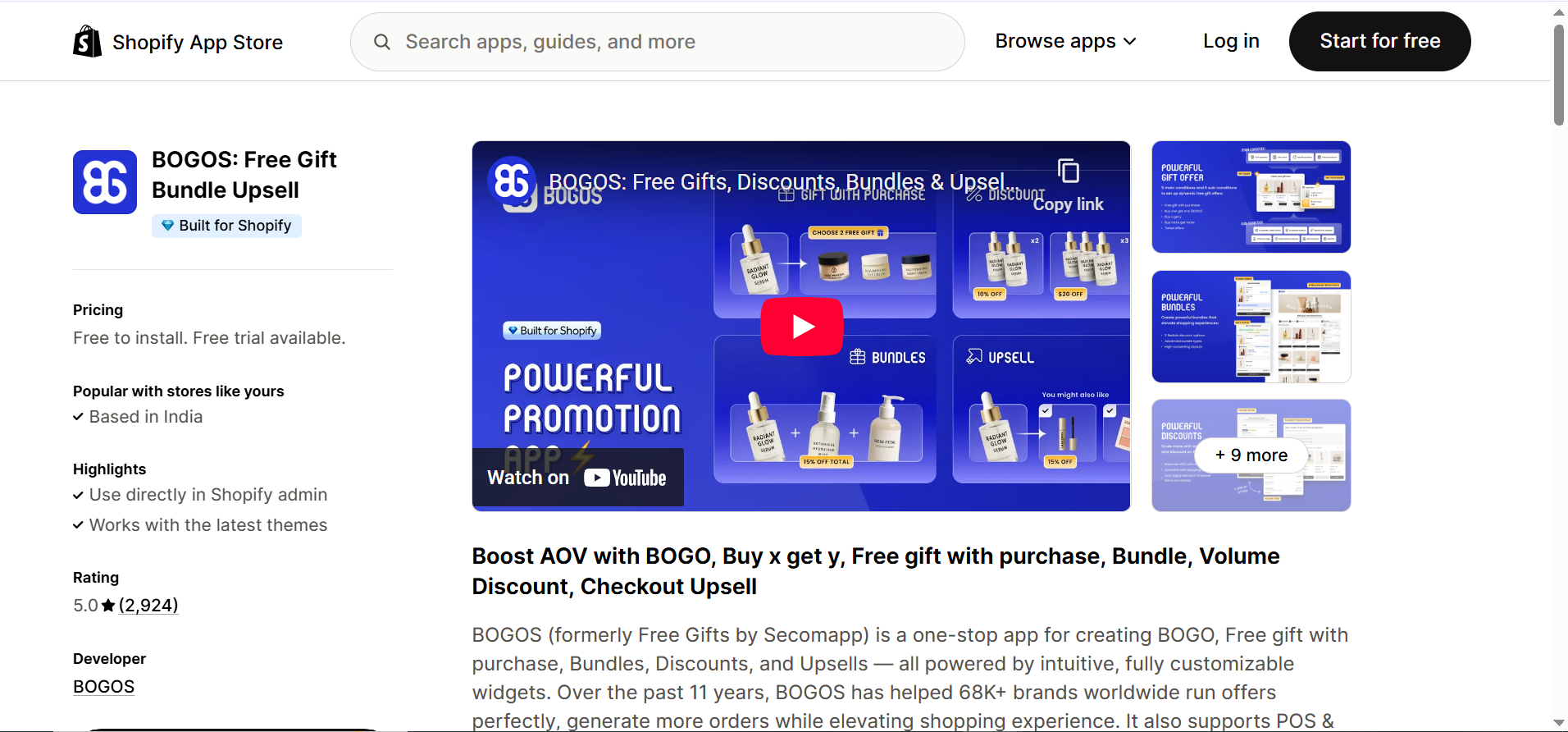
Task: Open the 2,924 reviews link
Action: click(148, 606)
